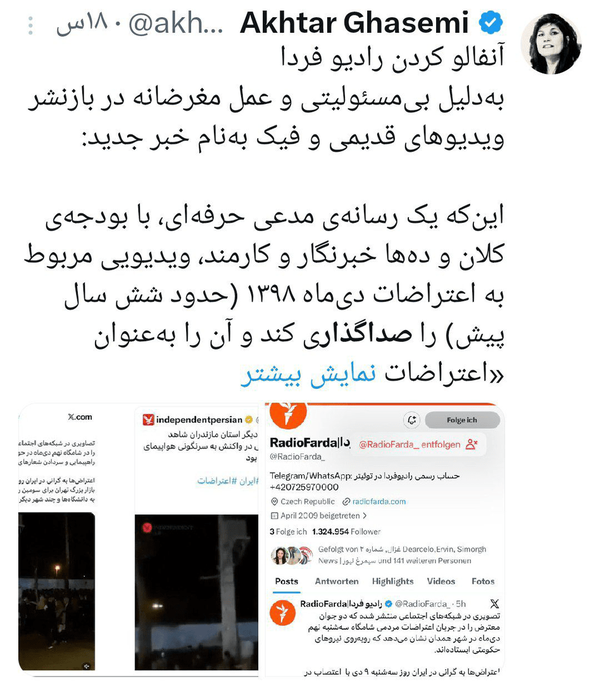
Task: Click the X logo on the RadioFarda post
Action: [x=494, y=604]
